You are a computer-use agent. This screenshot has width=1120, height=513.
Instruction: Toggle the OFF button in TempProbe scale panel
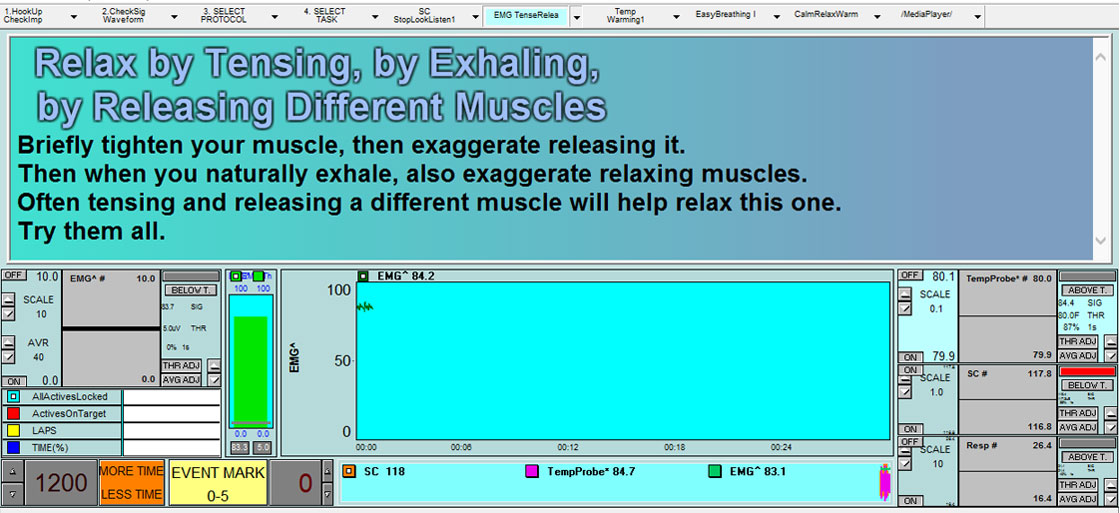coord(910,275)
